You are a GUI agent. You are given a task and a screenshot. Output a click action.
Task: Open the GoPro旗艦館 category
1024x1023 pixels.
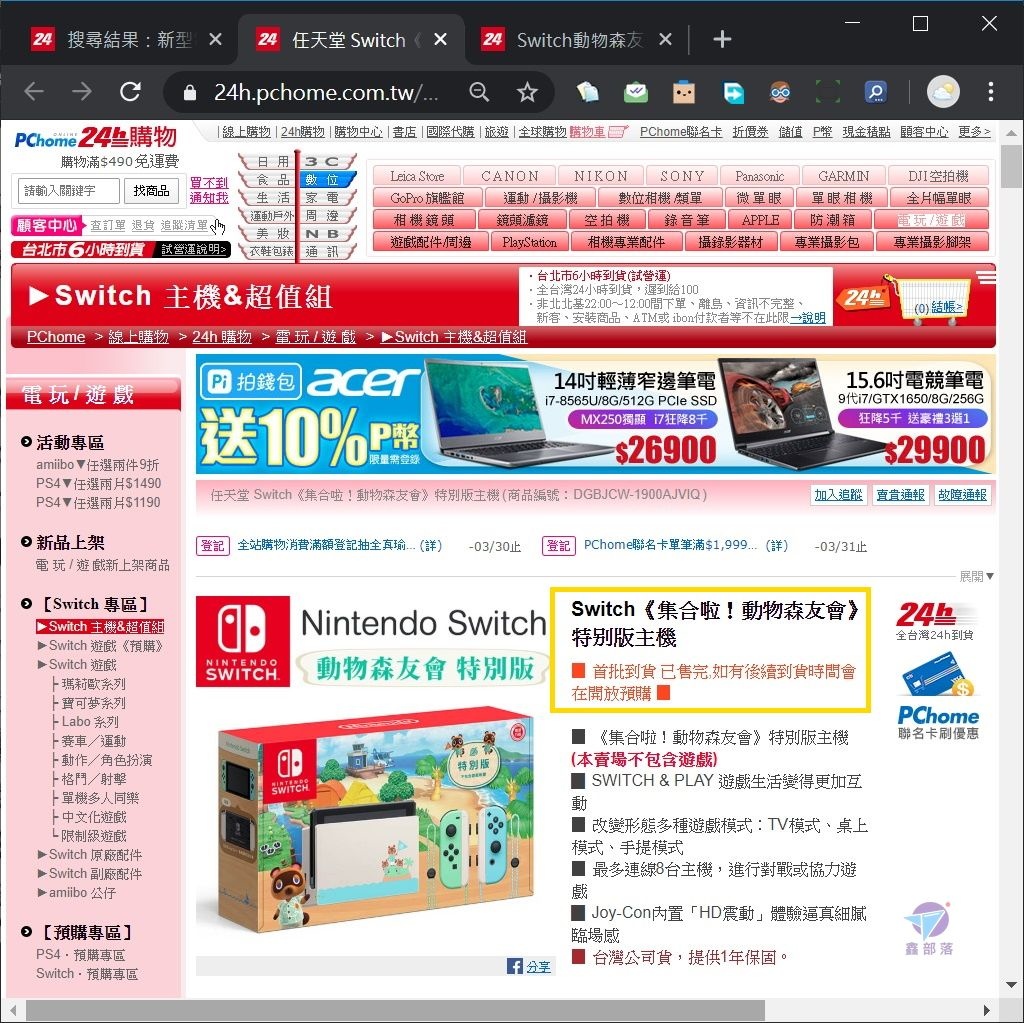click(x=427, y=198)
